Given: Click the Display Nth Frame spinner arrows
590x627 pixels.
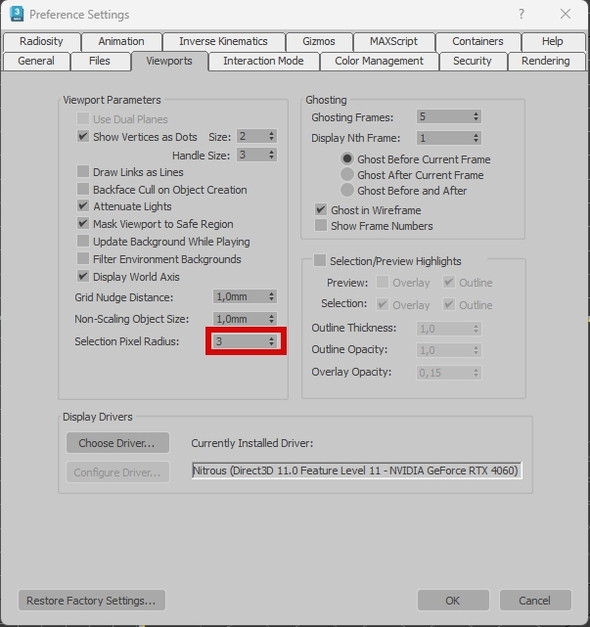Looking at the screenshot, I should point(476,138).
